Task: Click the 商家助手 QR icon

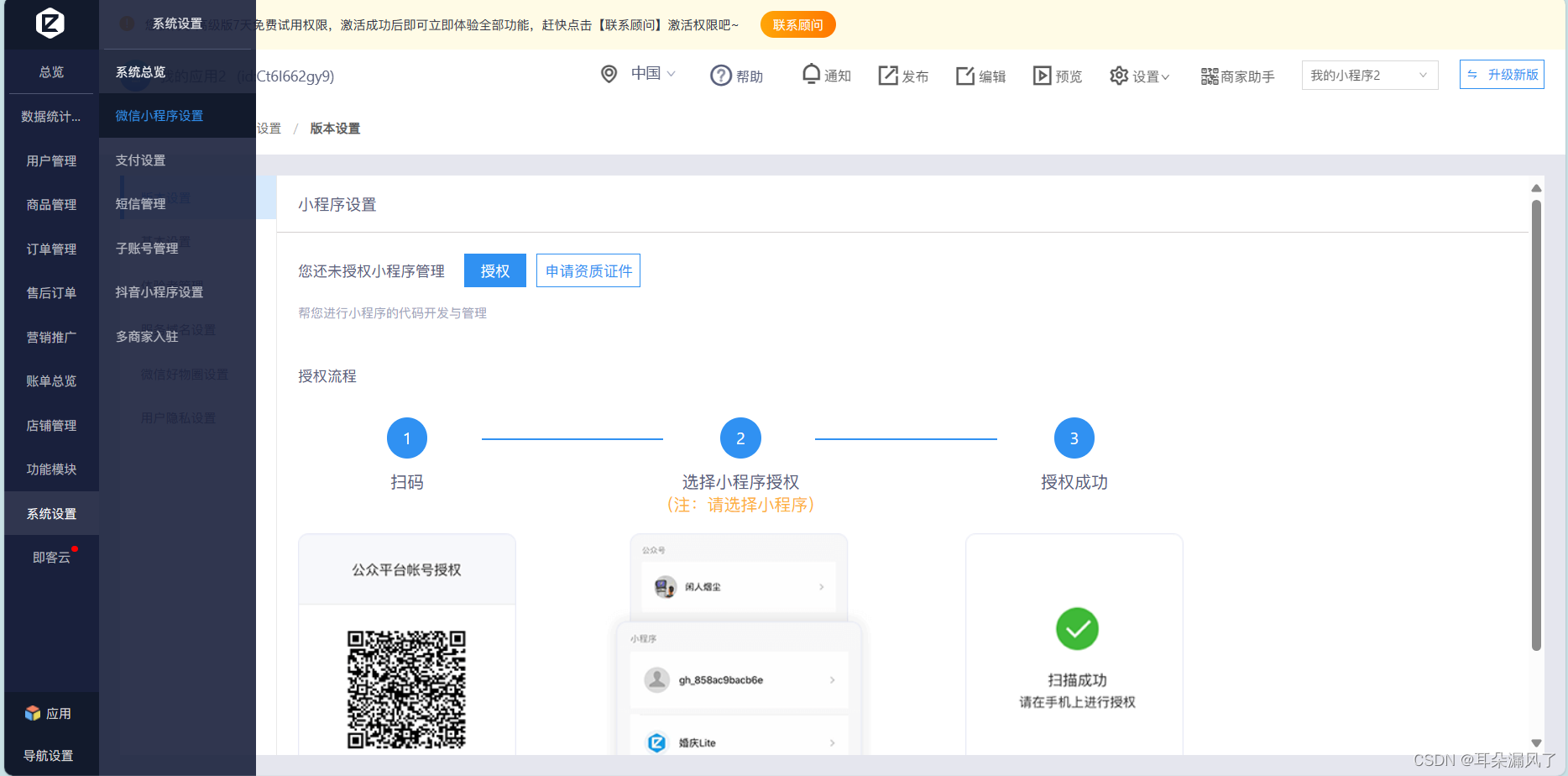Action: click(1210, 76)
